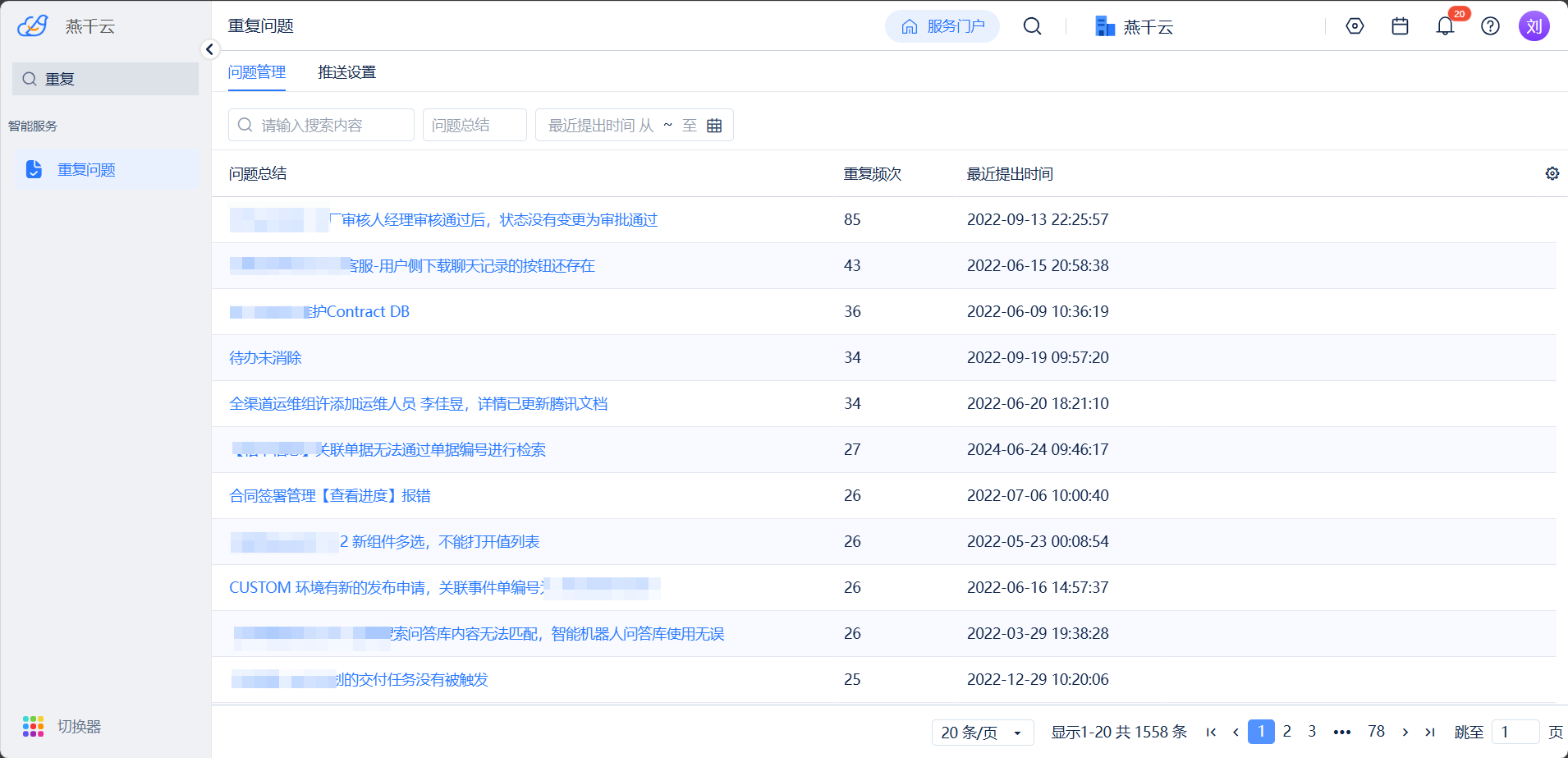The width and height of the screenshot is (1568, 758).
Task: Open the 服务门户 button
Action: click(x=942, y=26)
